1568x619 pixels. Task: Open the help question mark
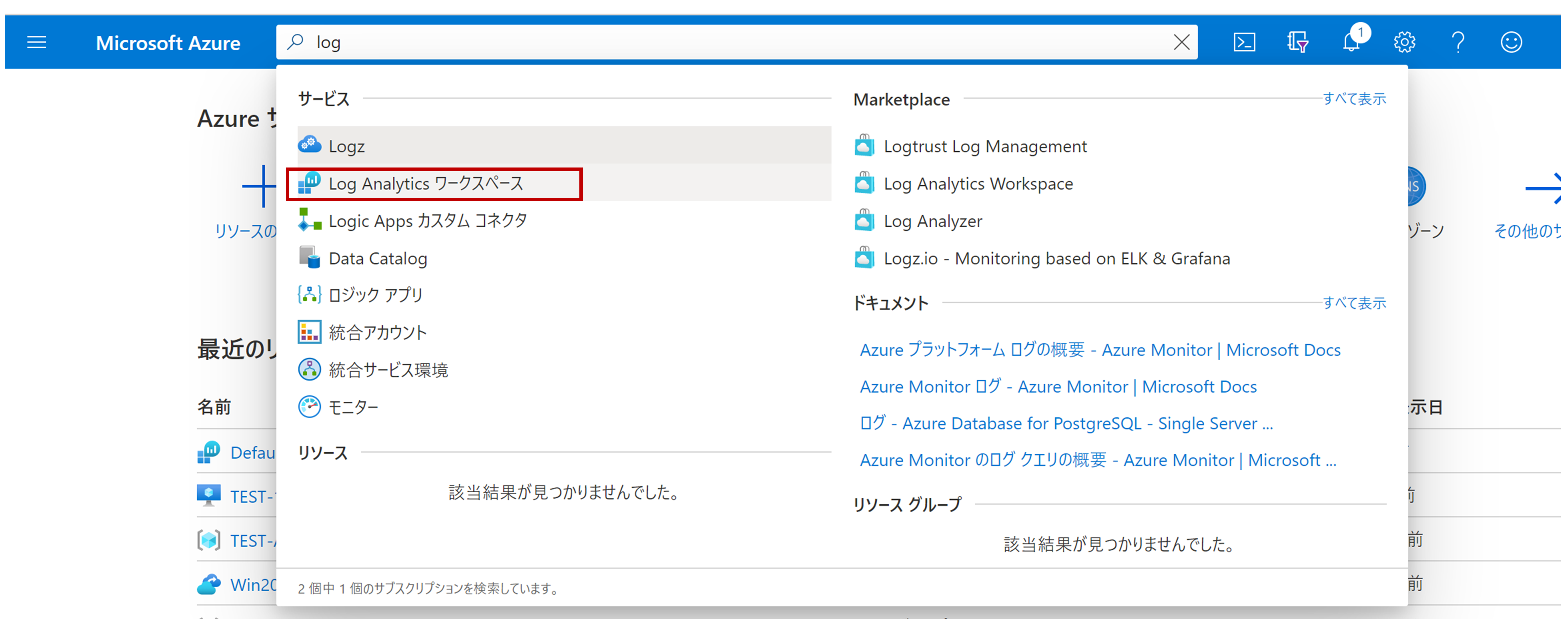pyautogui.click(x=1458, y=42)
